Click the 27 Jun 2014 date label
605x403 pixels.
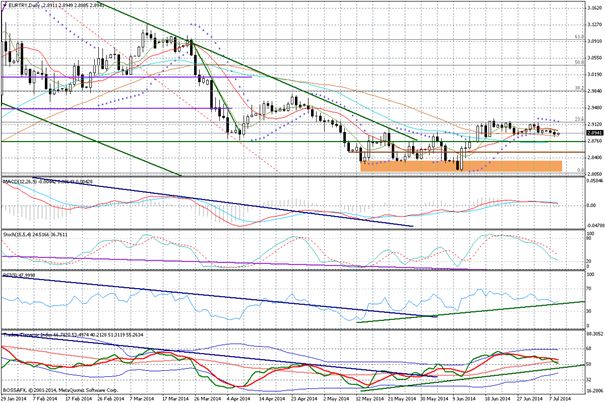[x=531, y=398]
